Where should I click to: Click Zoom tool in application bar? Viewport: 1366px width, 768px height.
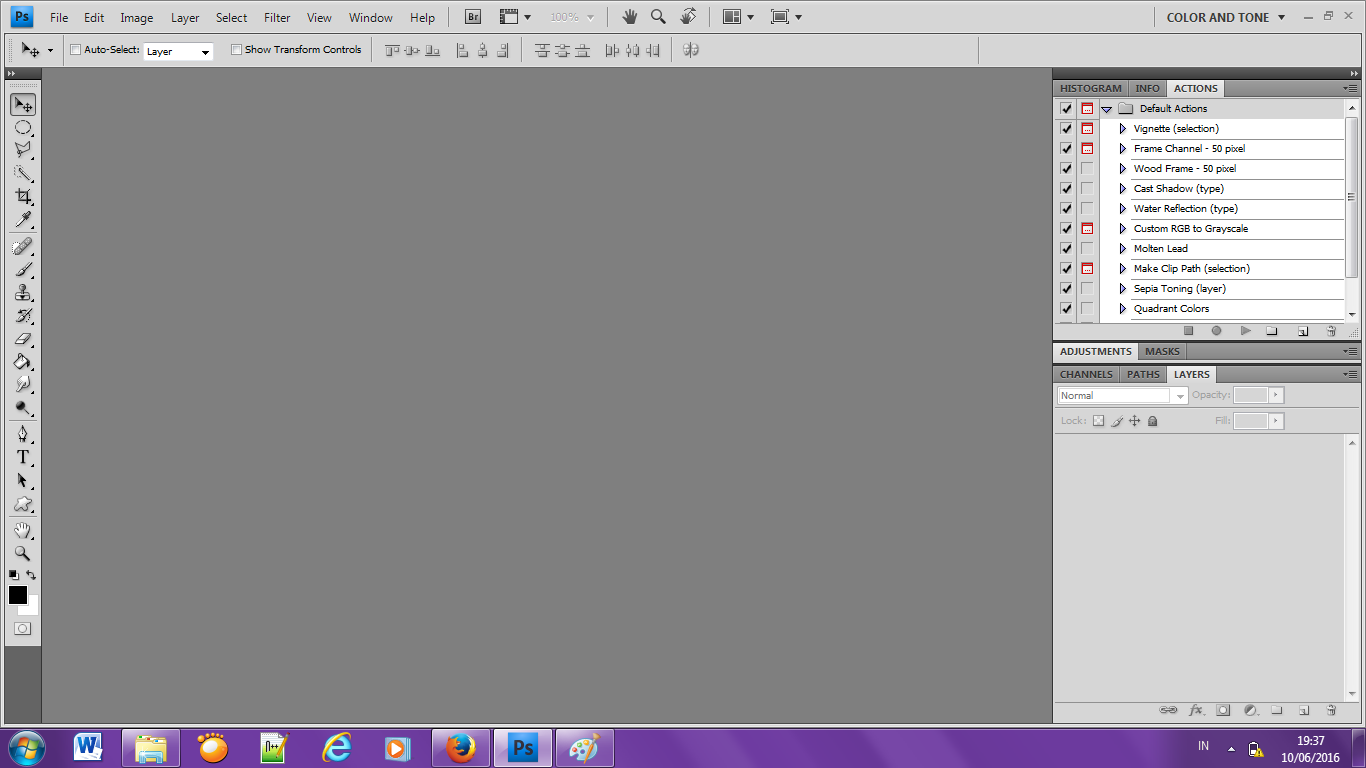pos(658,17)
